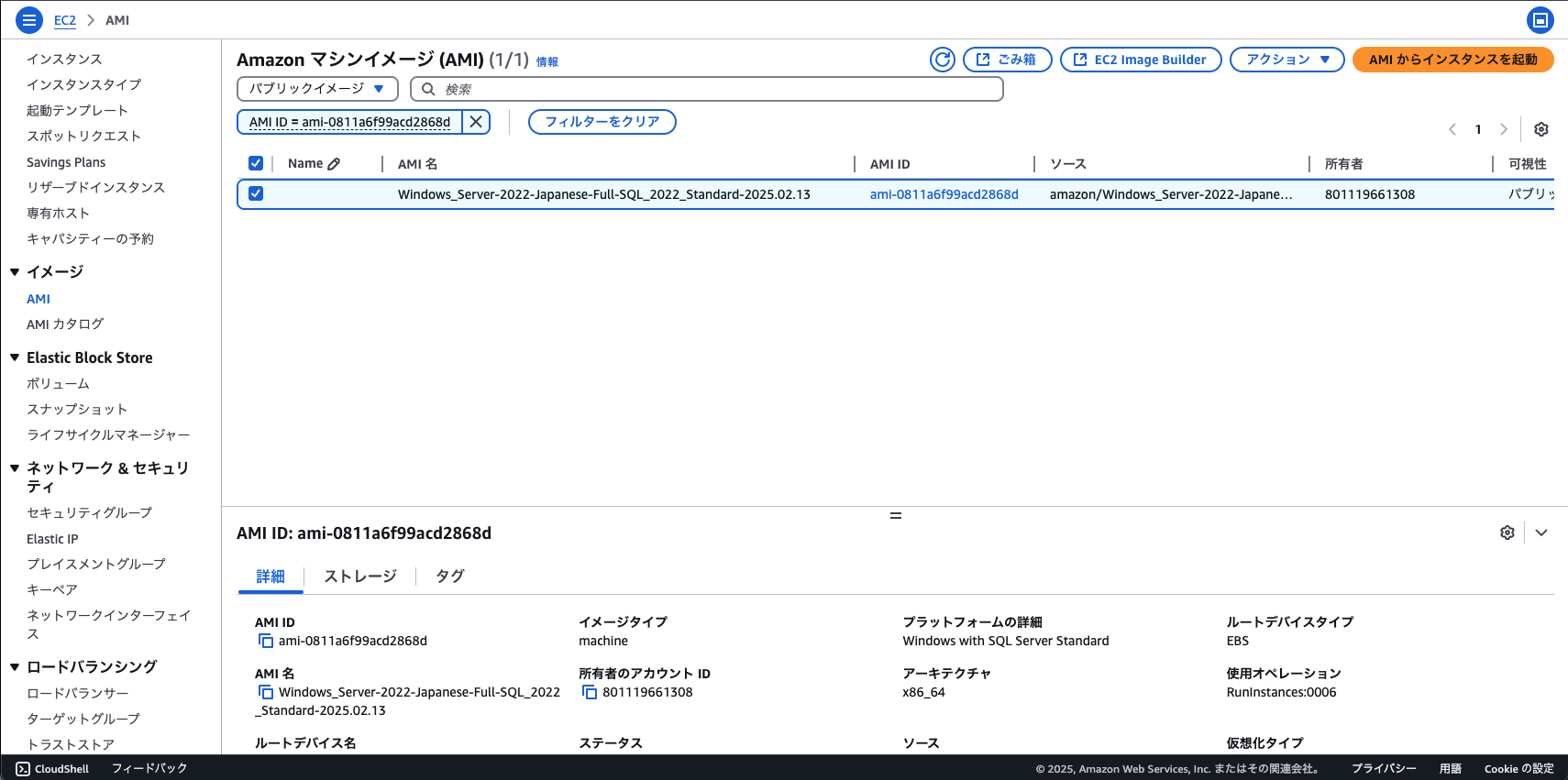Open ターゲットグループ in sidebar
1568x780 pixels.
click(83, 719)
